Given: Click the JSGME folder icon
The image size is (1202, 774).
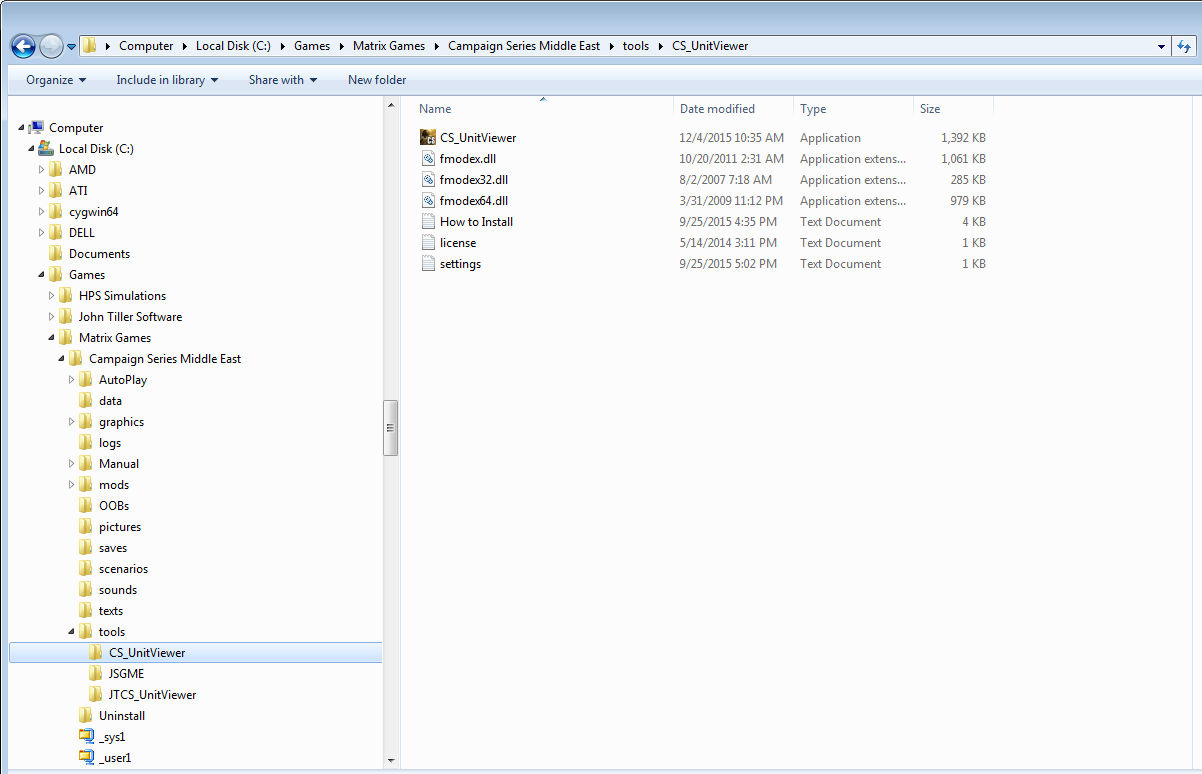Looking at the screenshot, I should [x=96, y=674].
